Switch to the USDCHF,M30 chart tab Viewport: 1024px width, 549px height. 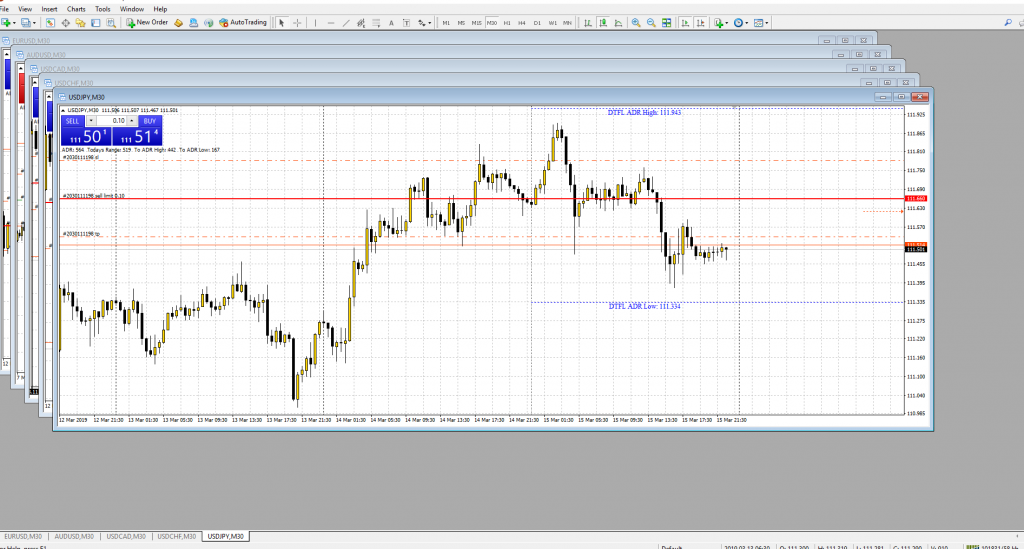(176, 537)
